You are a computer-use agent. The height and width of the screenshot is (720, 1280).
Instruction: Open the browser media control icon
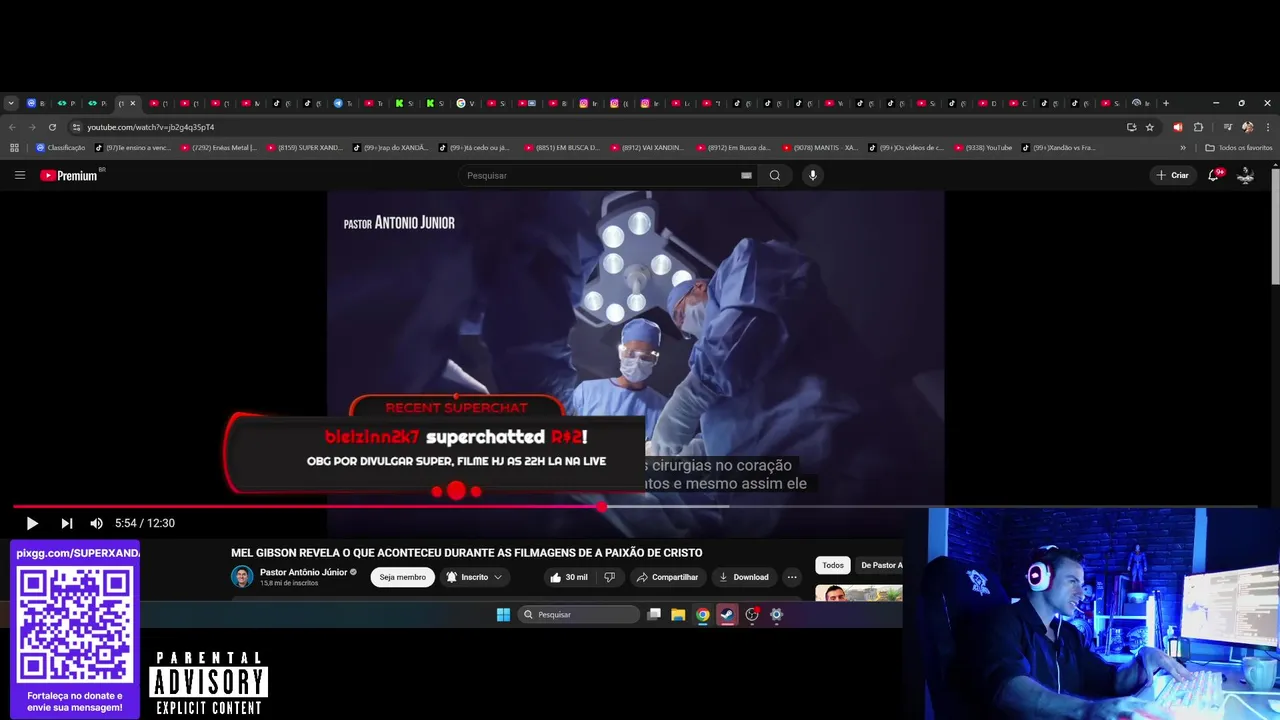pyautogui.click(x=1228, y=127)
